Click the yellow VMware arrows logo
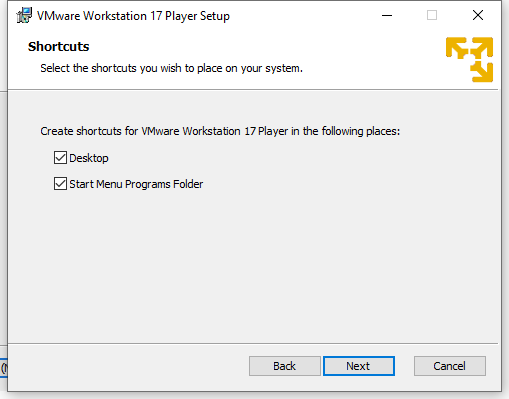 (469, 59)
